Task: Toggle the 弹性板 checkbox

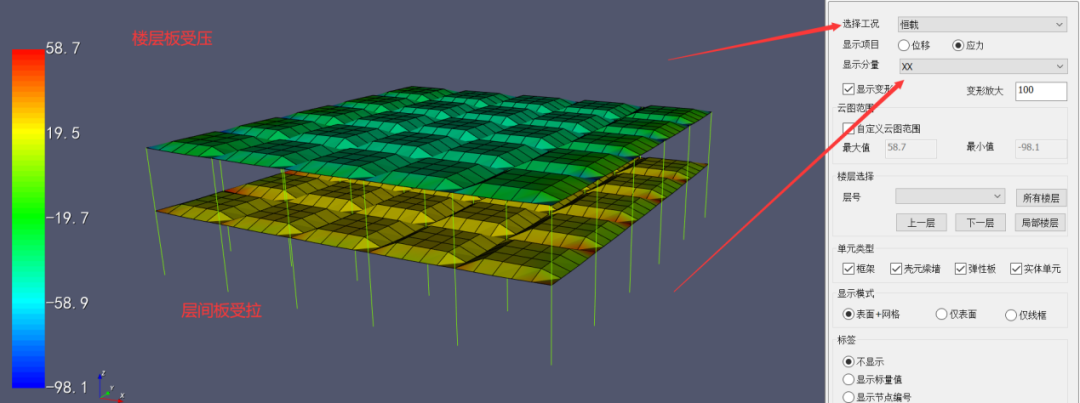Action: pyautogui.click(x=962, y=269)
